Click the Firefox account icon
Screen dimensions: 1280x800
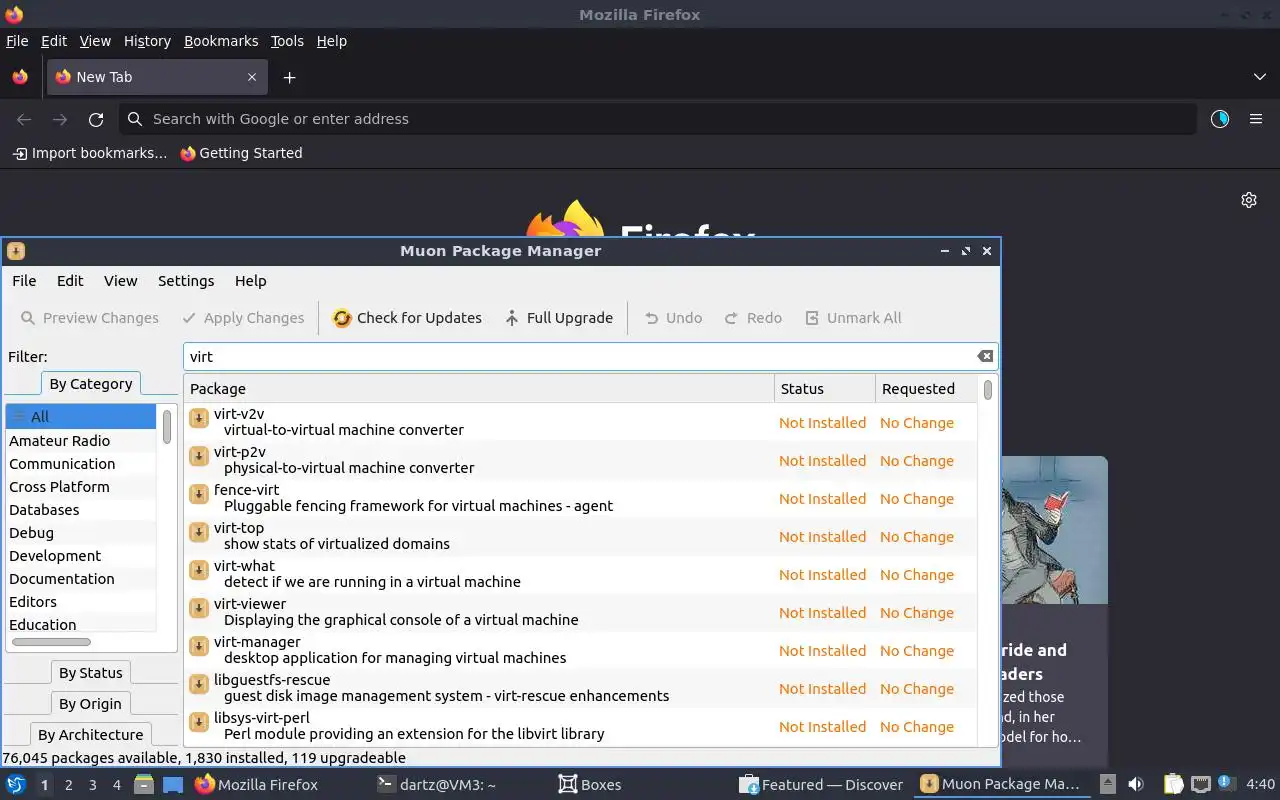(1220, 119)
